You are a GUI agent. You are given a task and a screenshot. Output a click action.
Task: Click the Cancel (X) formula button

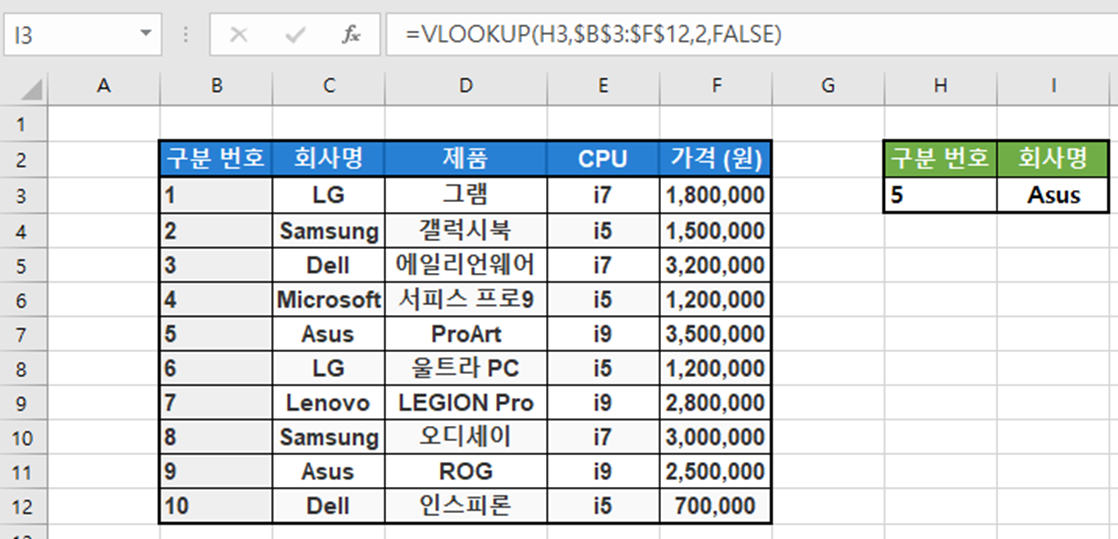[239, 34]
